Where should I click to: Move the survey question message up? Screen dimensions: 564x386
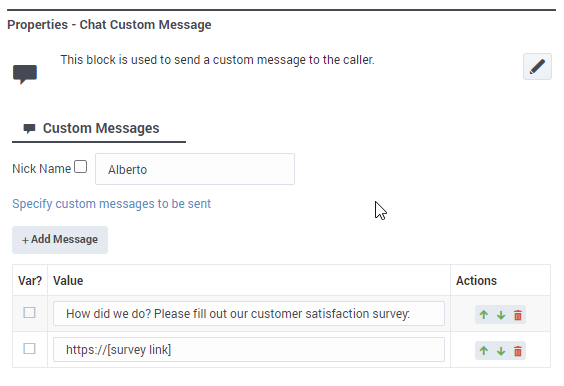tap(484, 315)
